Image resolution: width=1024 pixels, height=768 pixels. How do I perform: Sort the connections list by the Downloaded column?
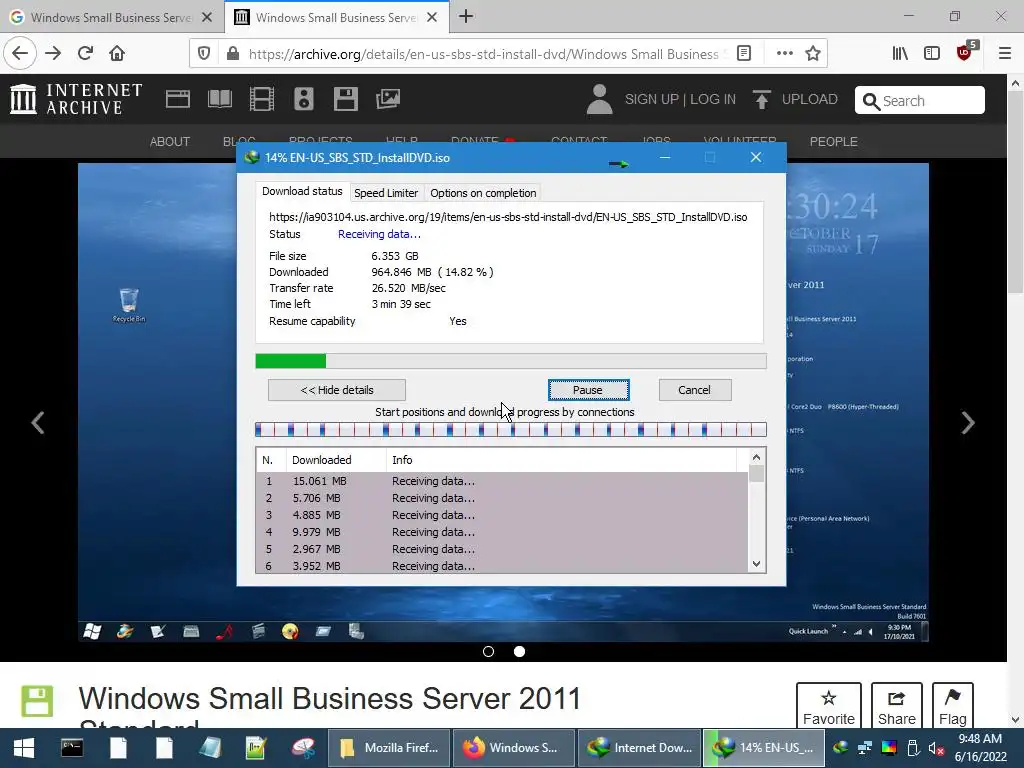tap(335, 460)
